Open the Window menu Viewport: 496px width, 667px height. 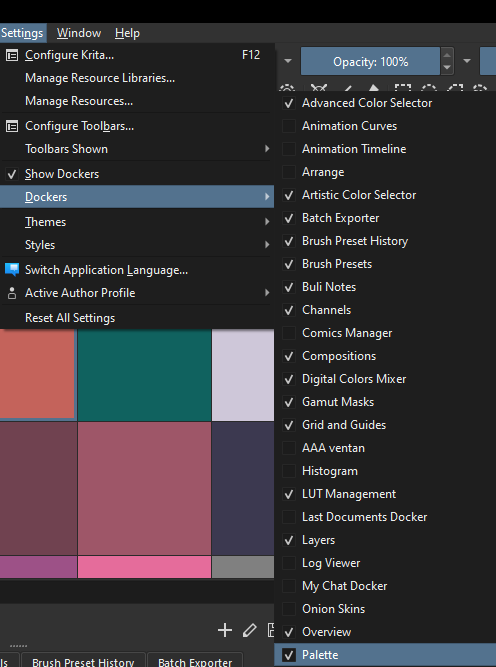(79, 33)
